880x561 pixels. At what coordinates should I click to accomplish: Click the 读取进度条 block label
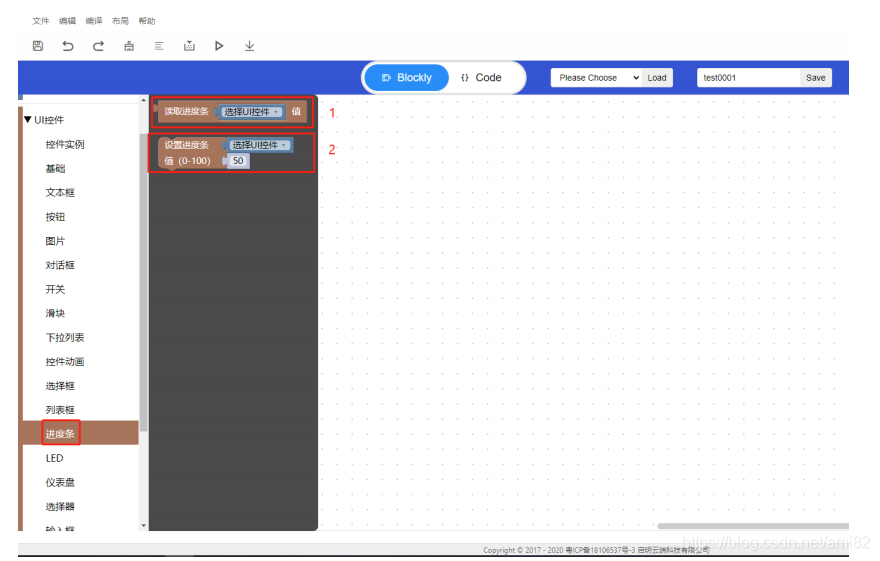click(x=186, y=111)
